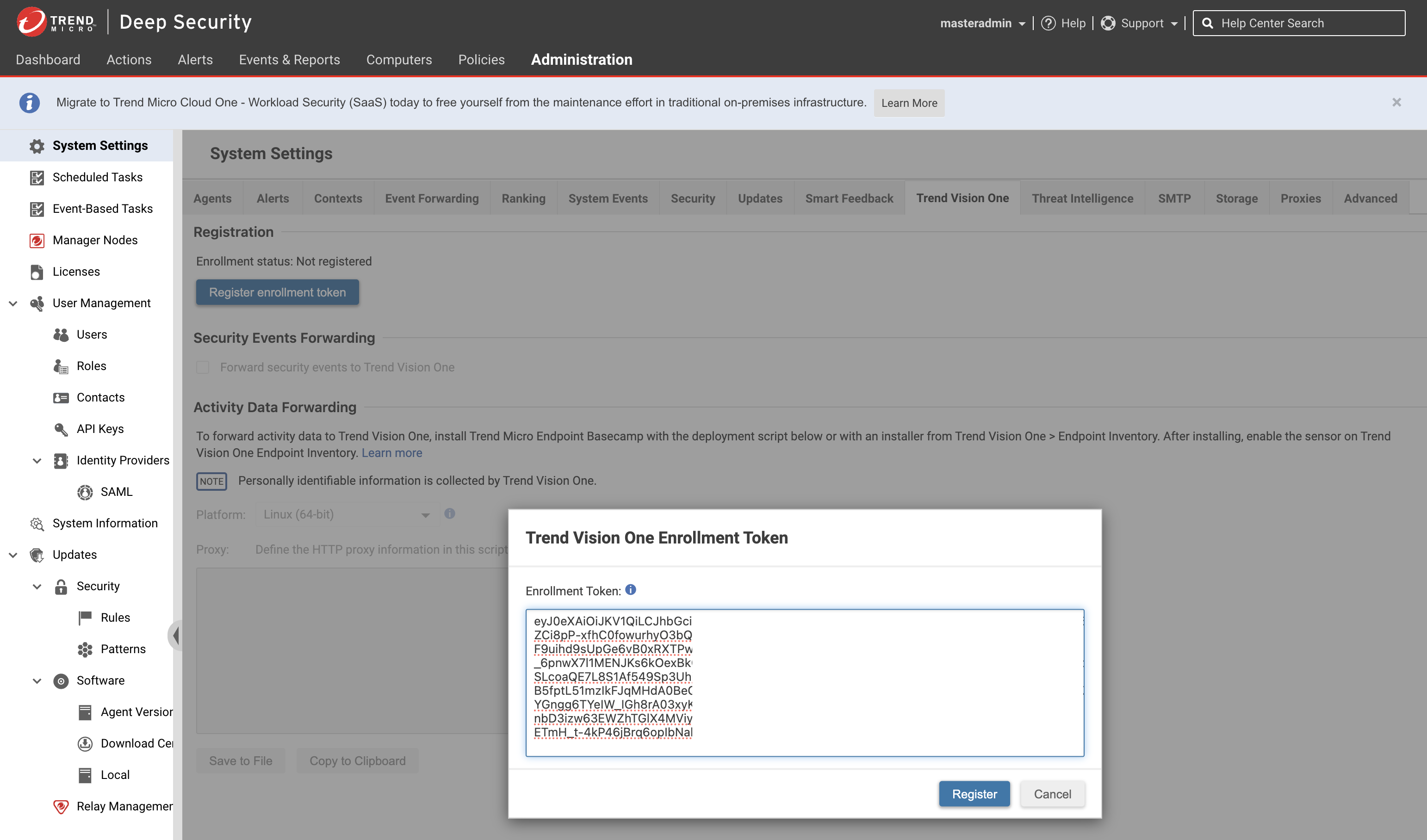Click the System Information icon
The height and width of the screenshot is (840, 1427).
37,524
